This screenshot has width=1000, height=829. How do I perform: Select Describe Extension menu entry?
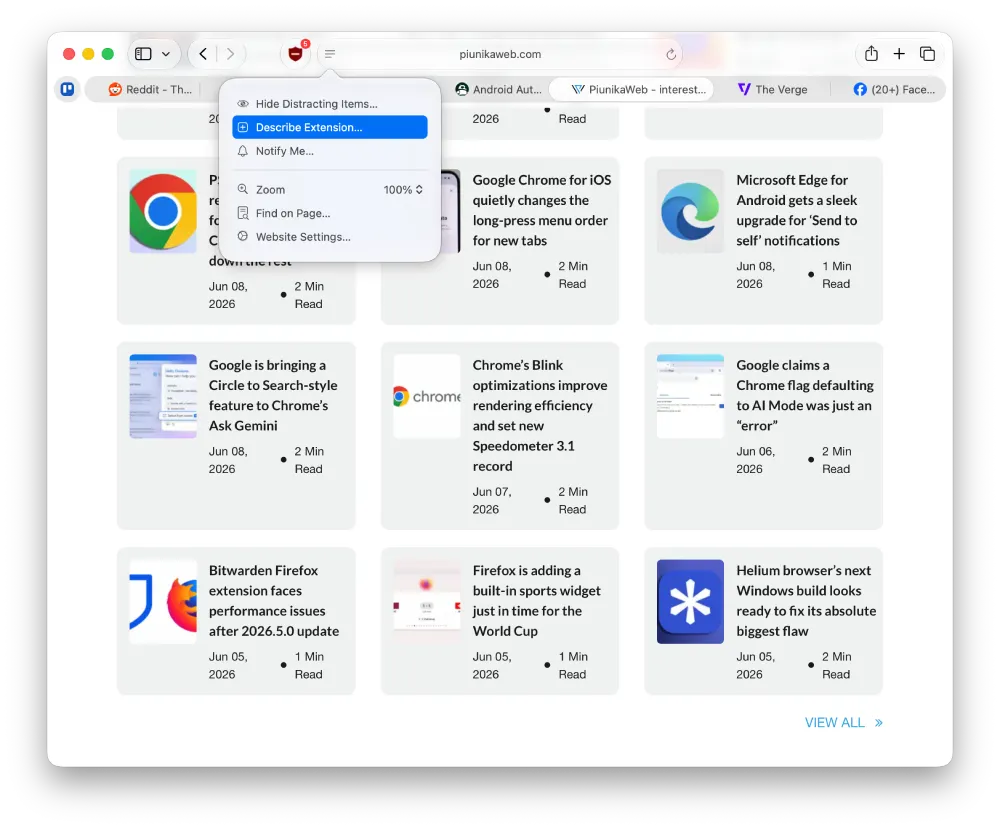(330, 127)
